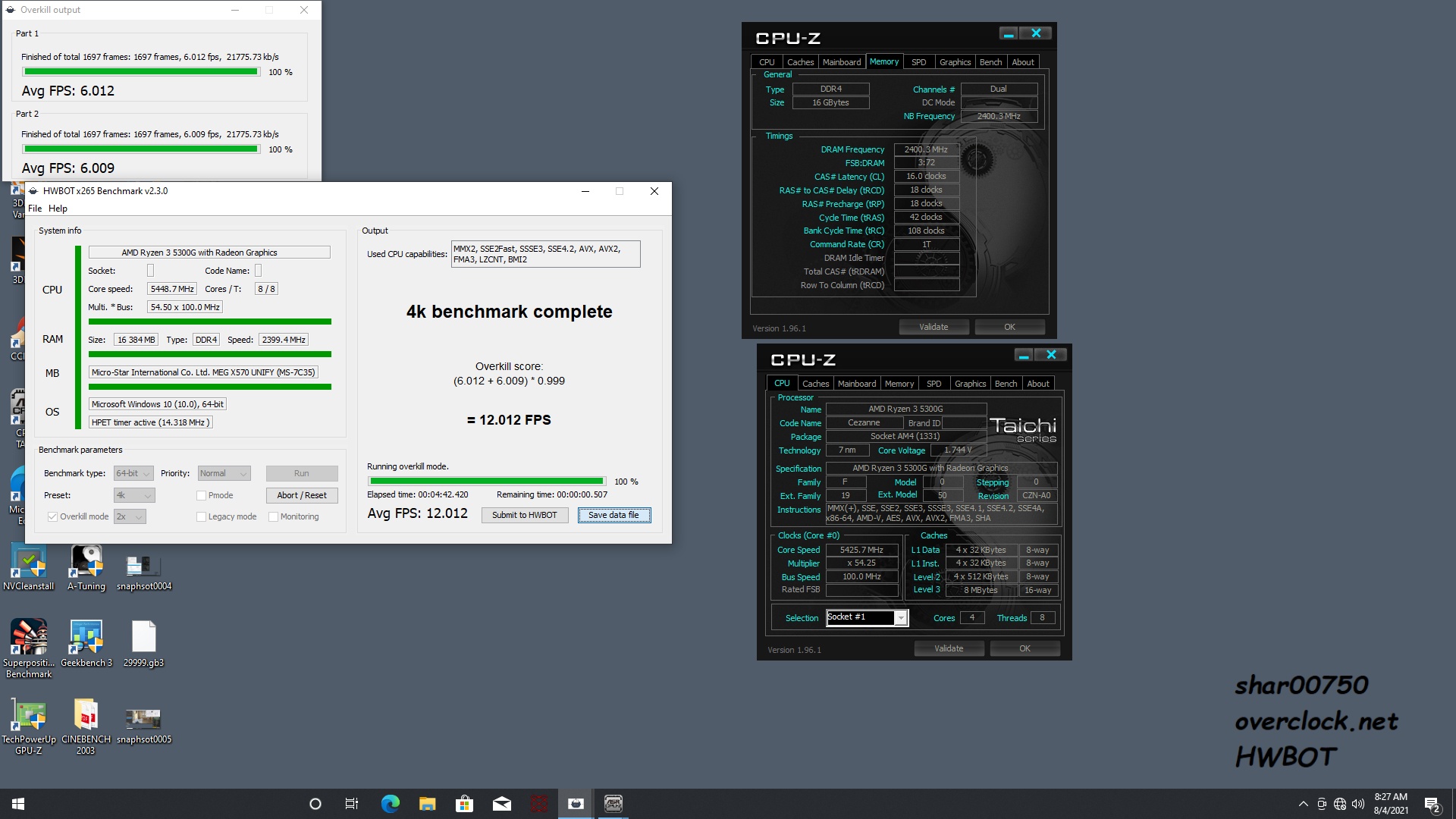Image resolution: width=1456 pixels, height=819 pixels.
Task: Switch to Caches tab in lower CPU-Z
Action: pyautogui.click(x=816, y=384)
